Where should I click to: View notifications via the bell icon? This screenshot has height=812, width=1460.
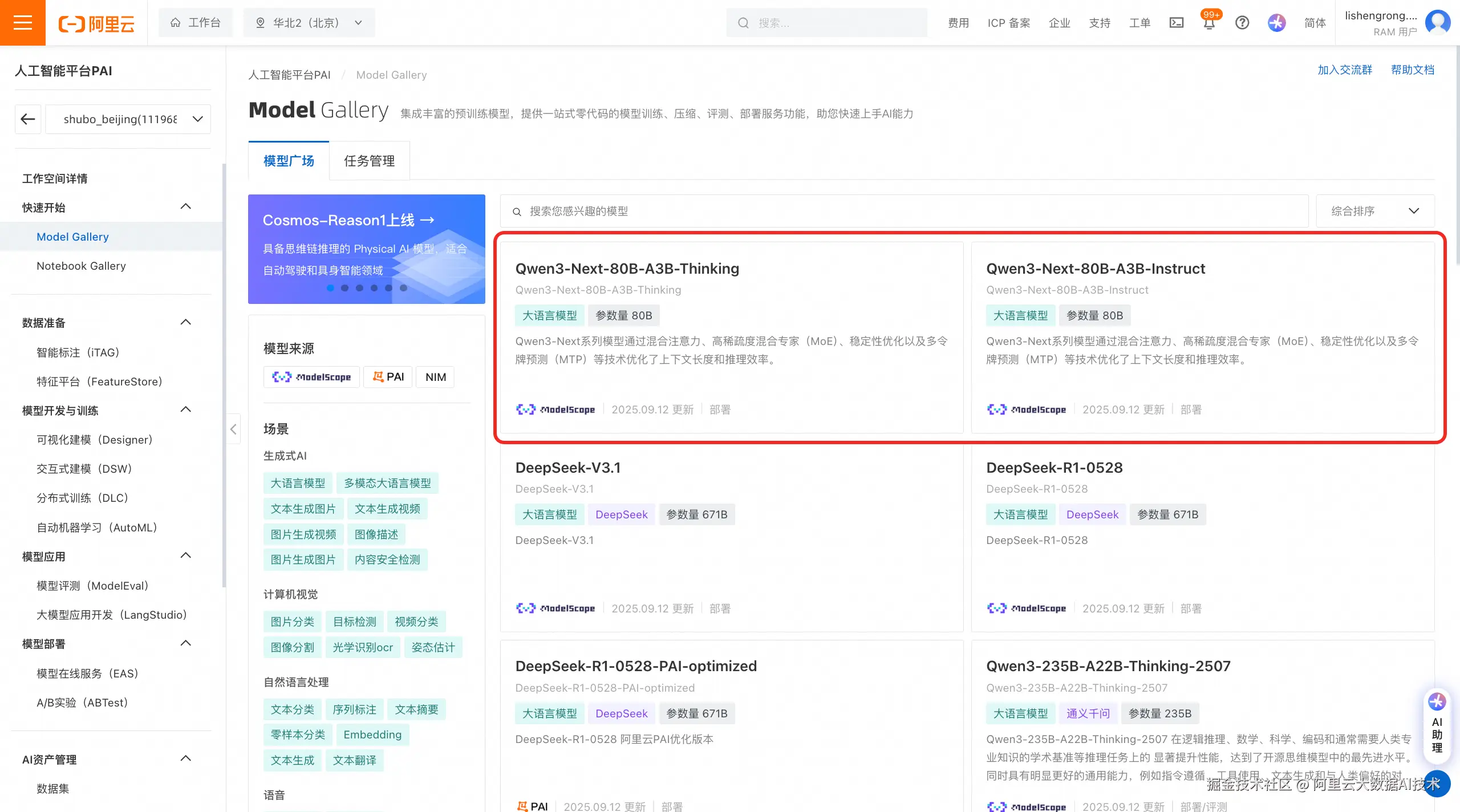(1209, 23)
